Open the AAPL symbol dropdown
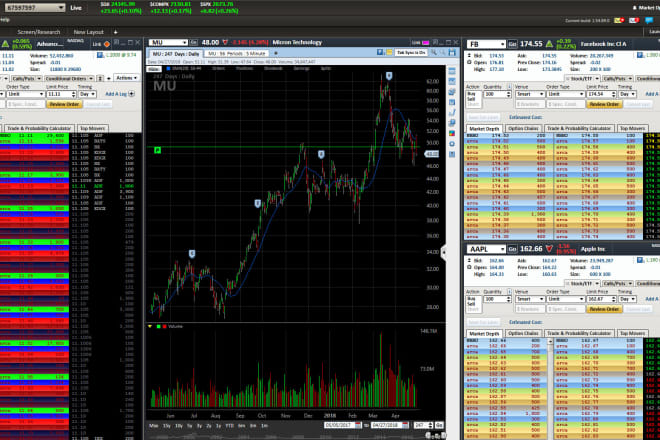 pyautogui.click(x=502, y=249)
